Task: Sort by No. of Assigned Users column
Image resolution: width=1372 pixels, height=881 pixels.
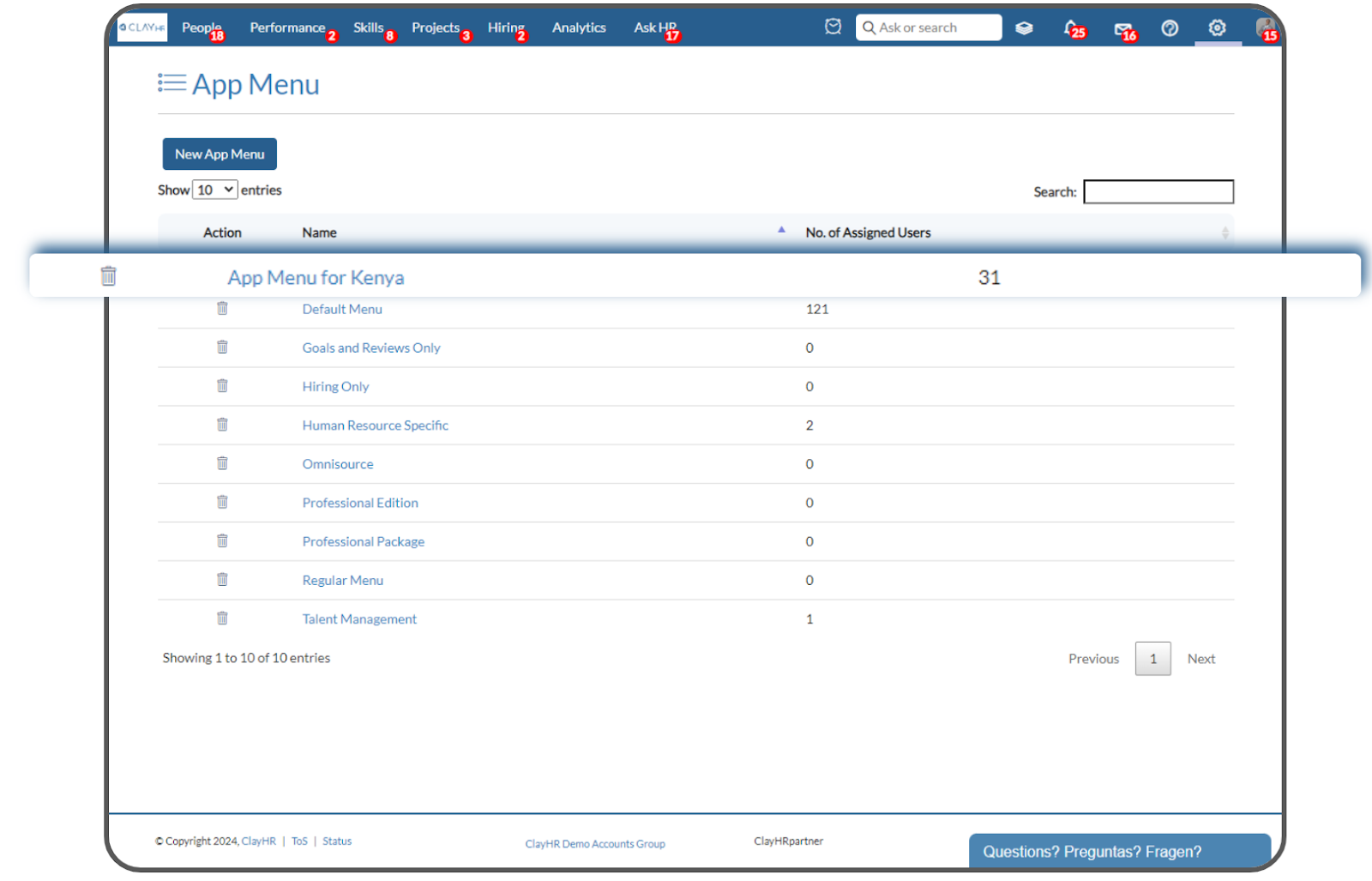Action: 868,232
